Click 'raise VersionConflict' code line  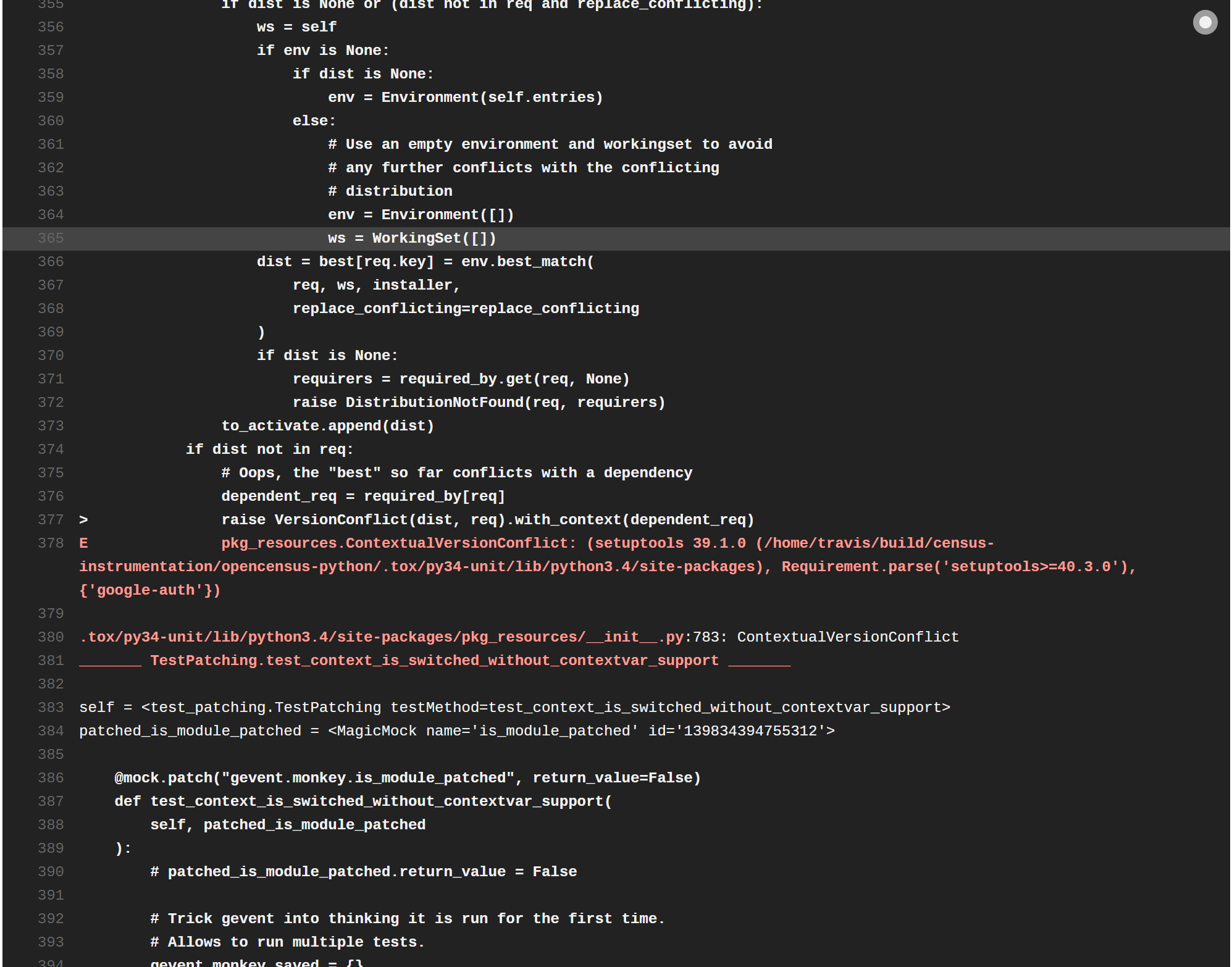[487, 520]
